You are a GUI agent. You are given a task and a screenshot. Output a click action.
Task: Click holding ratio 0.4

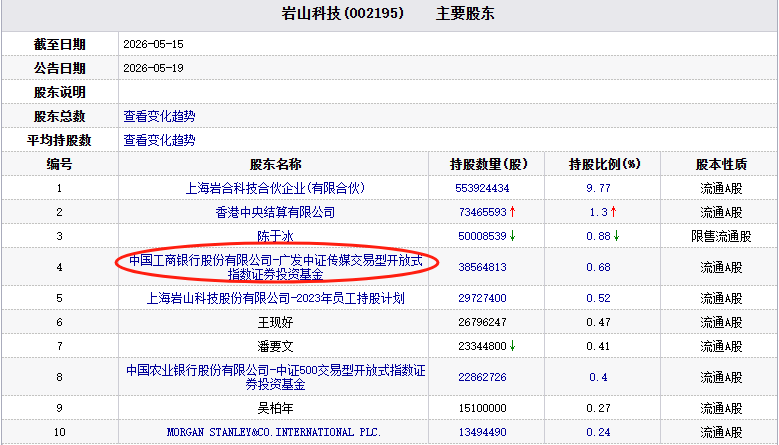click(598, 377)
